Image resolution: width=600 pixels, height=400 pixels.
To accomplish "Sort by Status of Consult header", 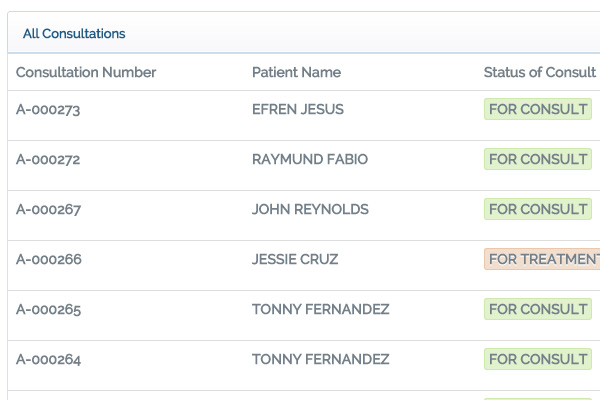I will tap(540, 72).
